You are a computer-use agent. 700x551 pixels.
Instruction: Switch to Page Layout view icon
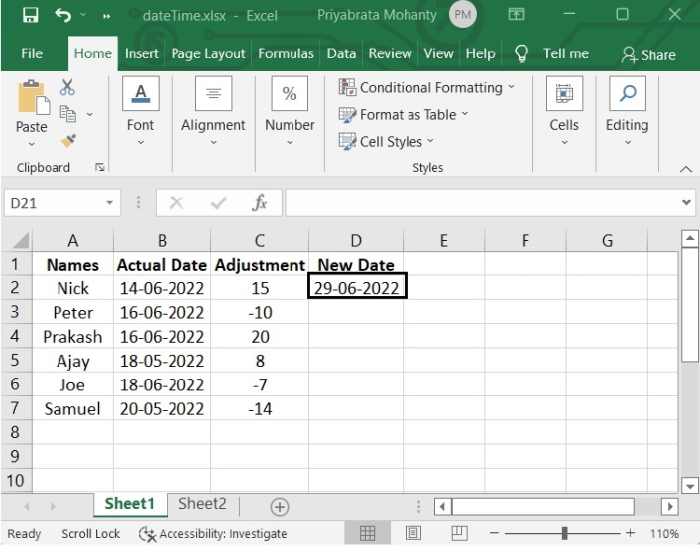(413, 533)
